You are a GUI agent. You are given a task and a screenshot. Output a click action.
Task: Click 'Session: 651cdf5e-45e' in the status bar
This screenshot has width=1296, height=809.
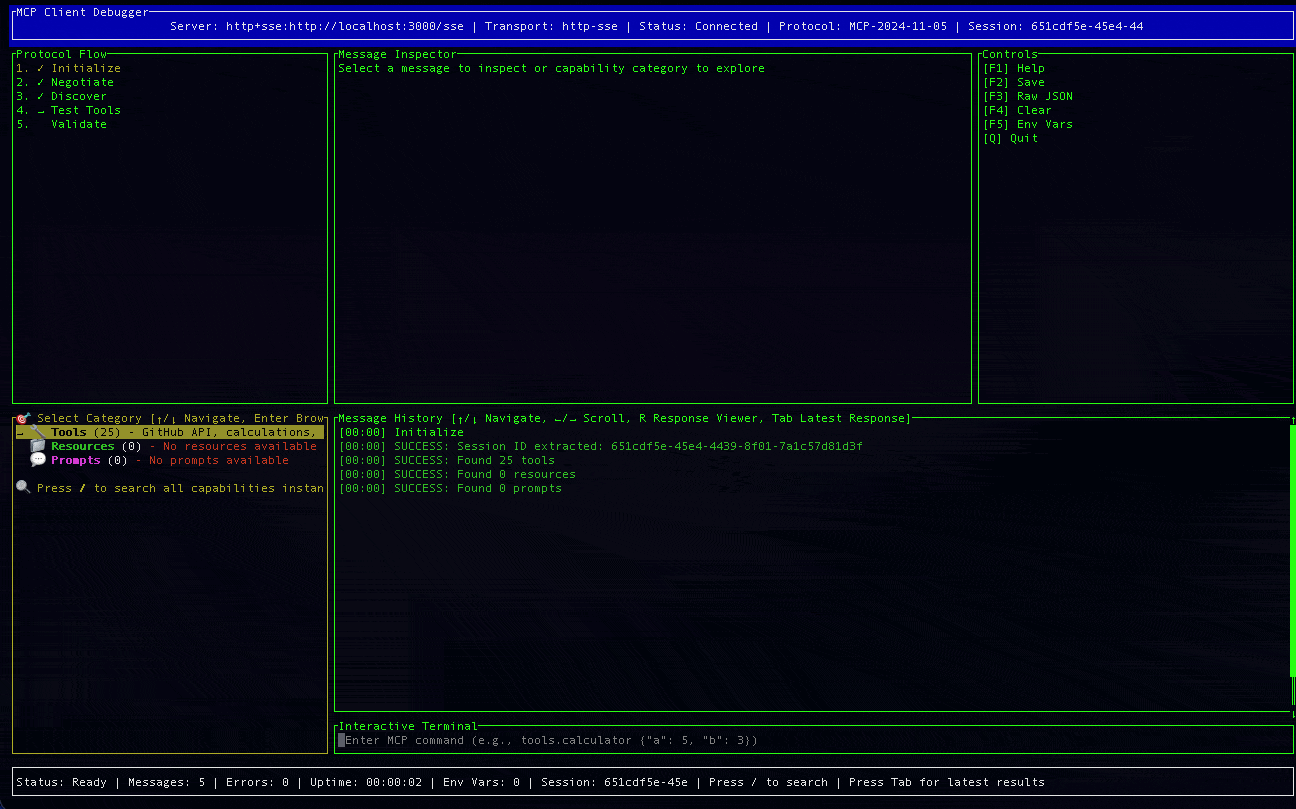coord(614,782)
